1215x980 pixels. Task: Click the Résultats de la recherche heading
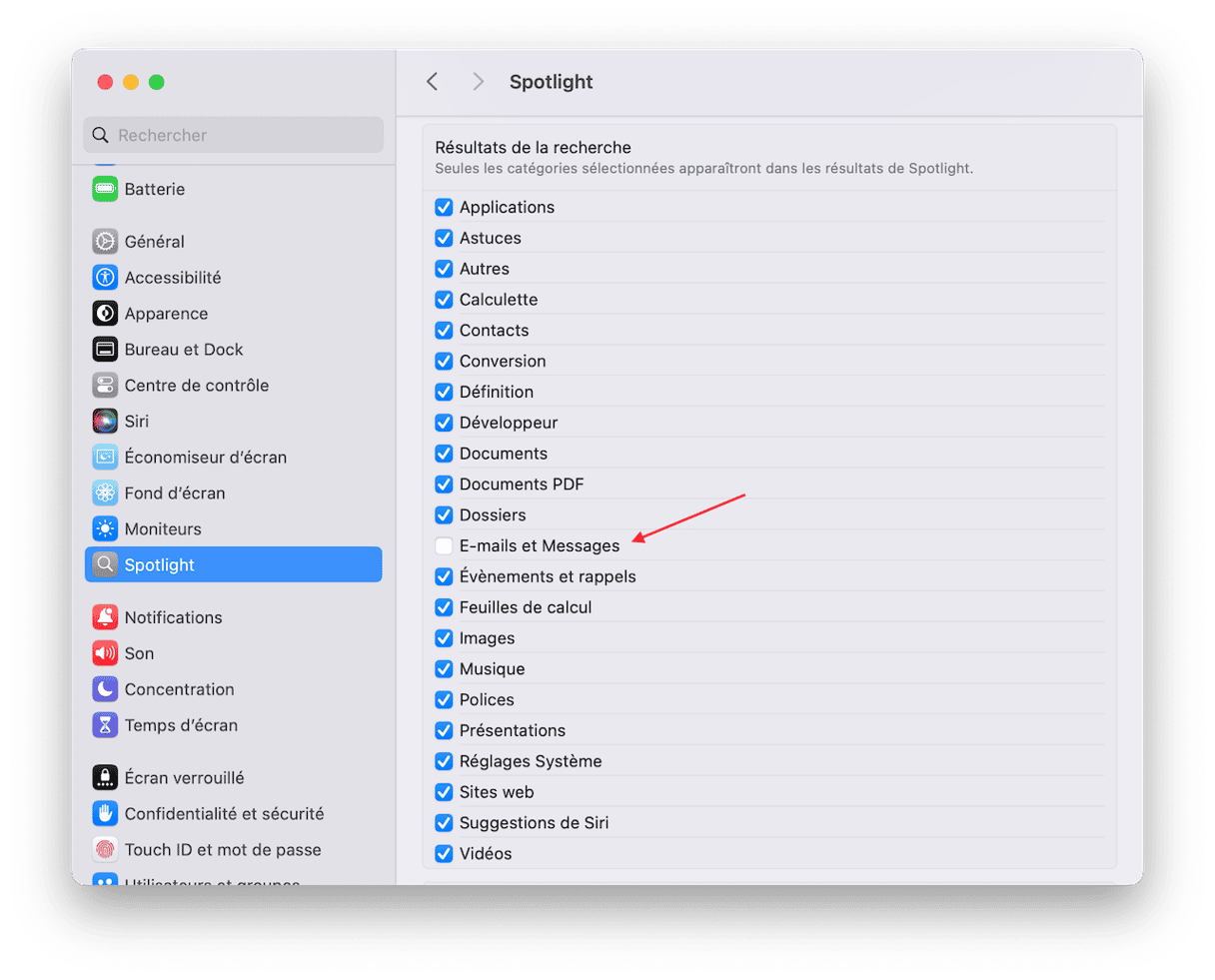coord(534,147)
